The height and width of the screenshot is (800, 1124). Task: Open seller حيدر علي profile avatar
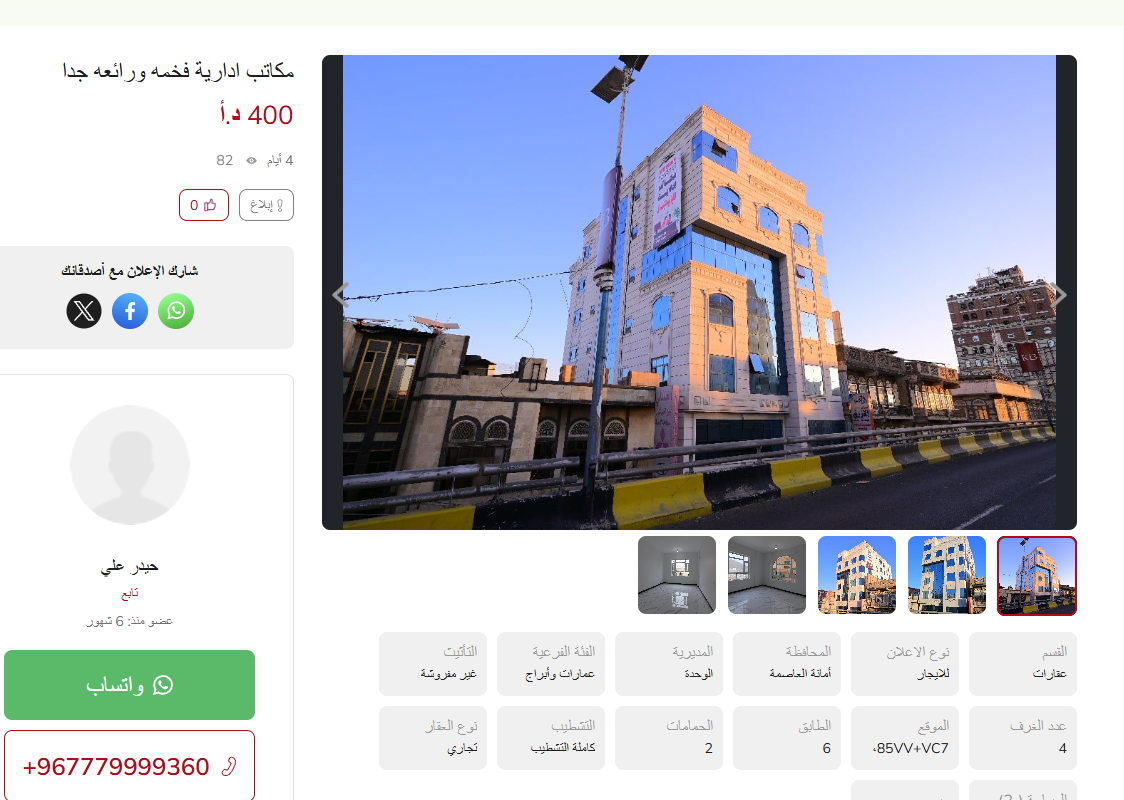tap(130, 465)
